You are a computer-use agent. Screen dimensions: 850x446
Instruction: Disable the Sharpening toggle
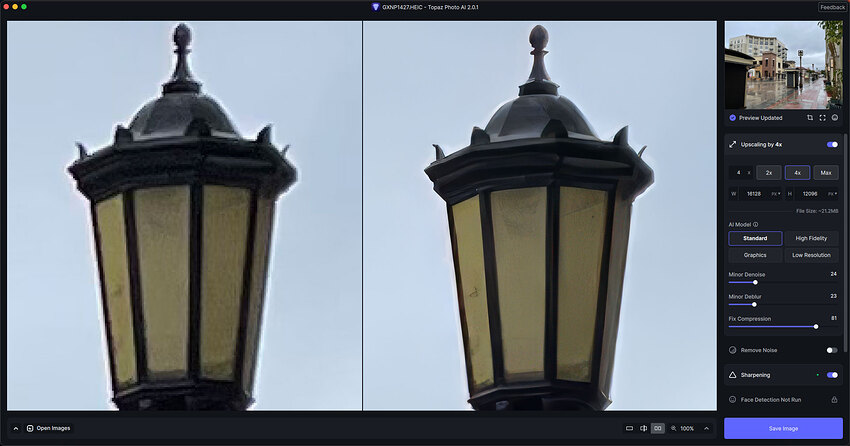point(832,375)
